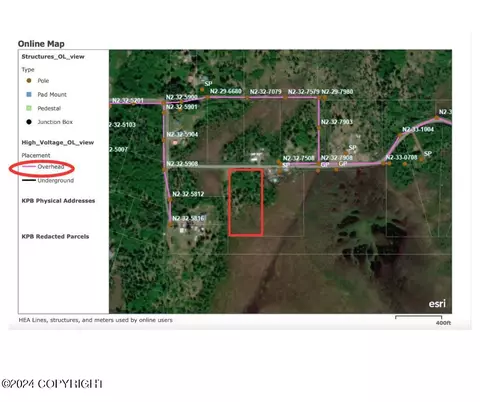Click map label N2-32-5201
The width and height of the screenshot is (480, 402).
(128, 101)
